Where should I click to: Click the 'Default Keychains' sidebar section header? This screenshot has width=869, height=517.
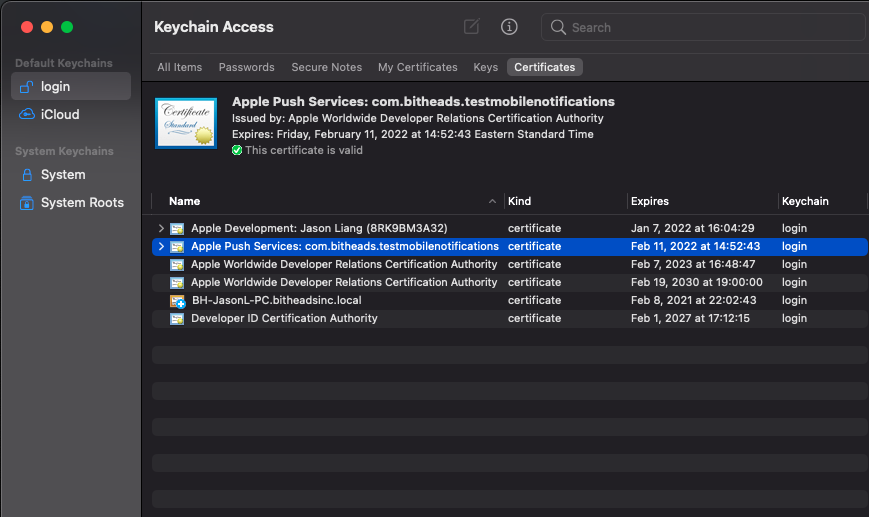click(x=64, y=63)
